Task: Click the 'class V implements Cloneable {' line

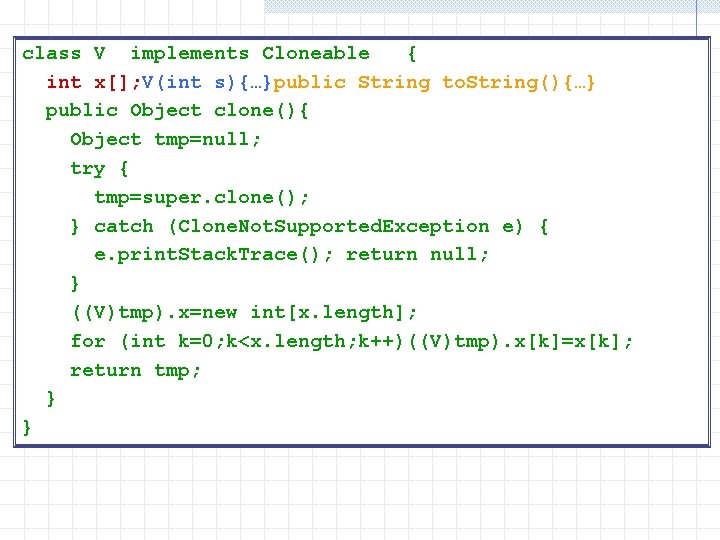Action: [x=219, y=54]
